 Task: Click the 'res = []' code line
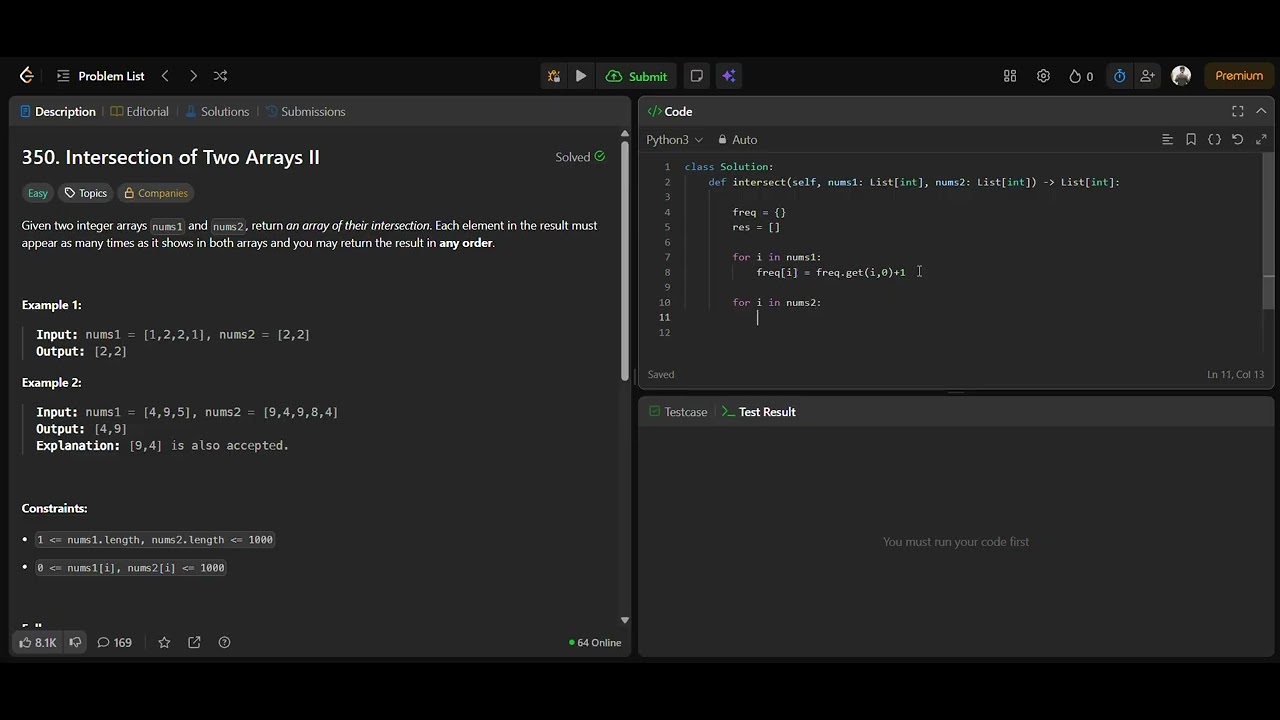point(756,227)
